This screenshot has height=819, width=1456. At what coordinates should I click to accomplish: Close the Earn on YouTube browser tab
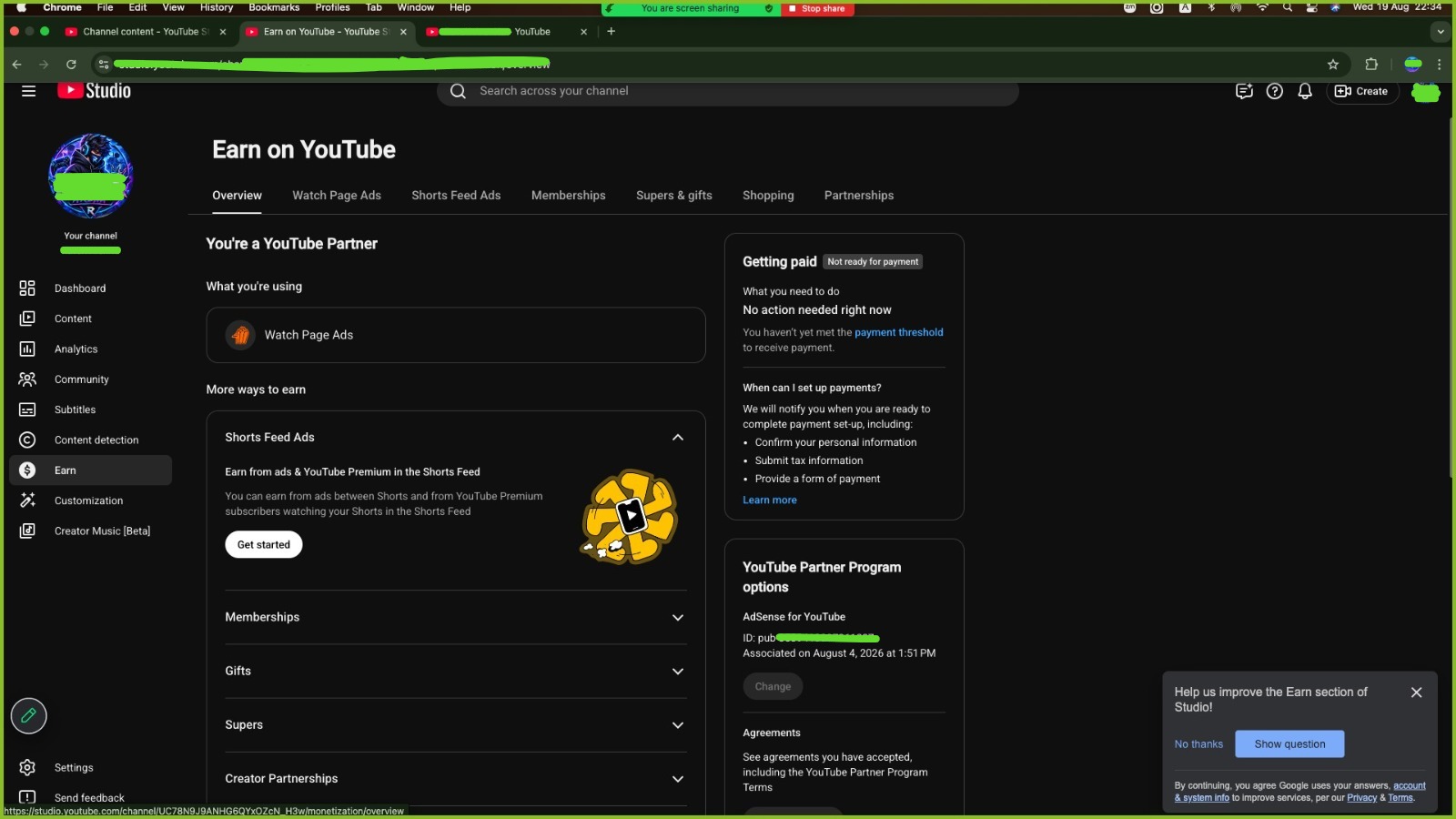click(403, 32)
